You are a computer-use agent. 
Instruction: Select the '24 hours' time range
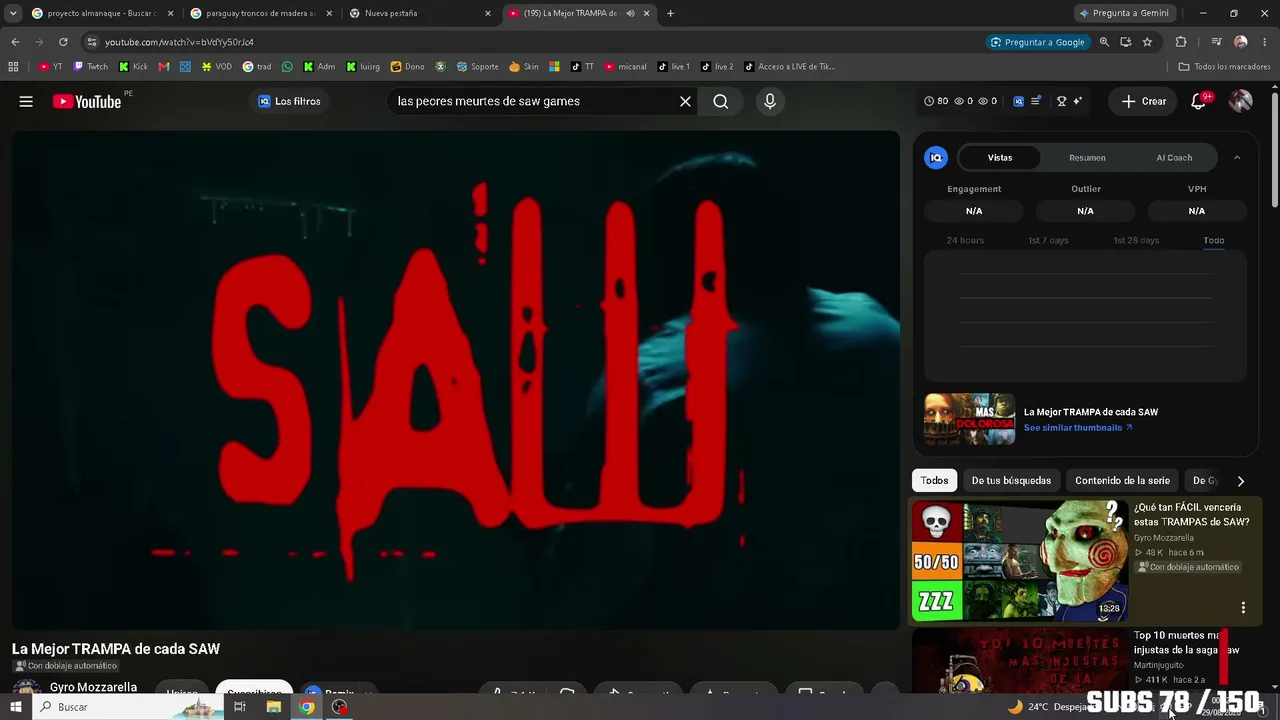[x=965, y=240]
